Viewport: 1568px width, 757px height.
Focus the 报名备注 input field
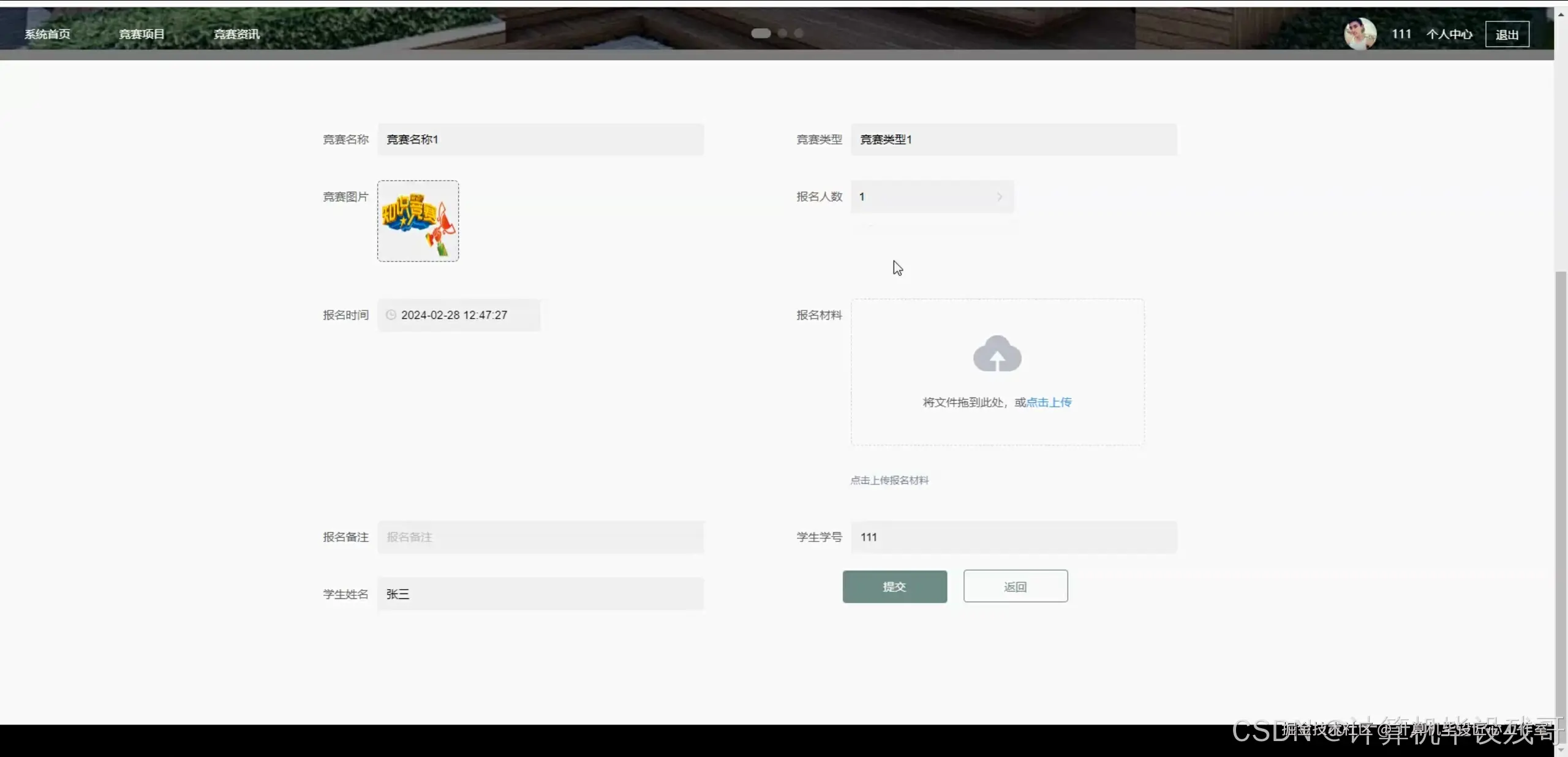click(x=540, y=537)
